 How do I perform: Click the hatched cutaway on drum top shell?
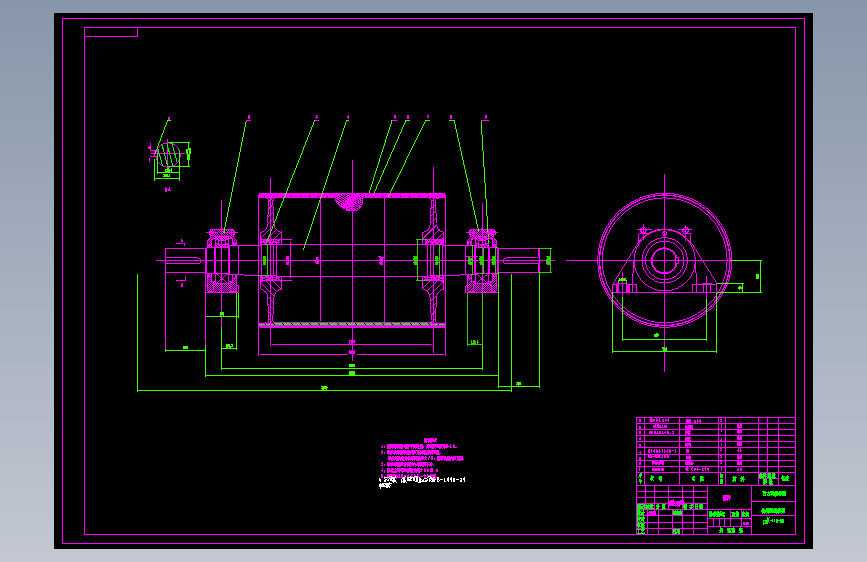click(349, 202)
